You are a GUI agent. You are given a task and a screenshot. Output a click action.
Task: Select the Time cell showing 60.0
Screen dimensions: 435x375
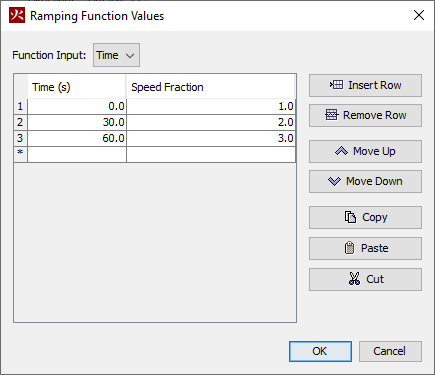click(x=77, y=138)
